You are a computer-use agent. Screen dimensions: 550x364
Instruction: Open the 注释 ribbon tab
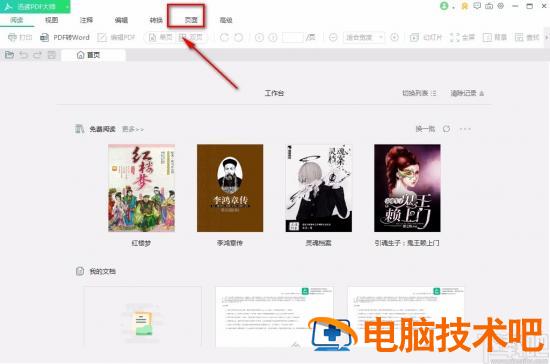tap(86, 20)
